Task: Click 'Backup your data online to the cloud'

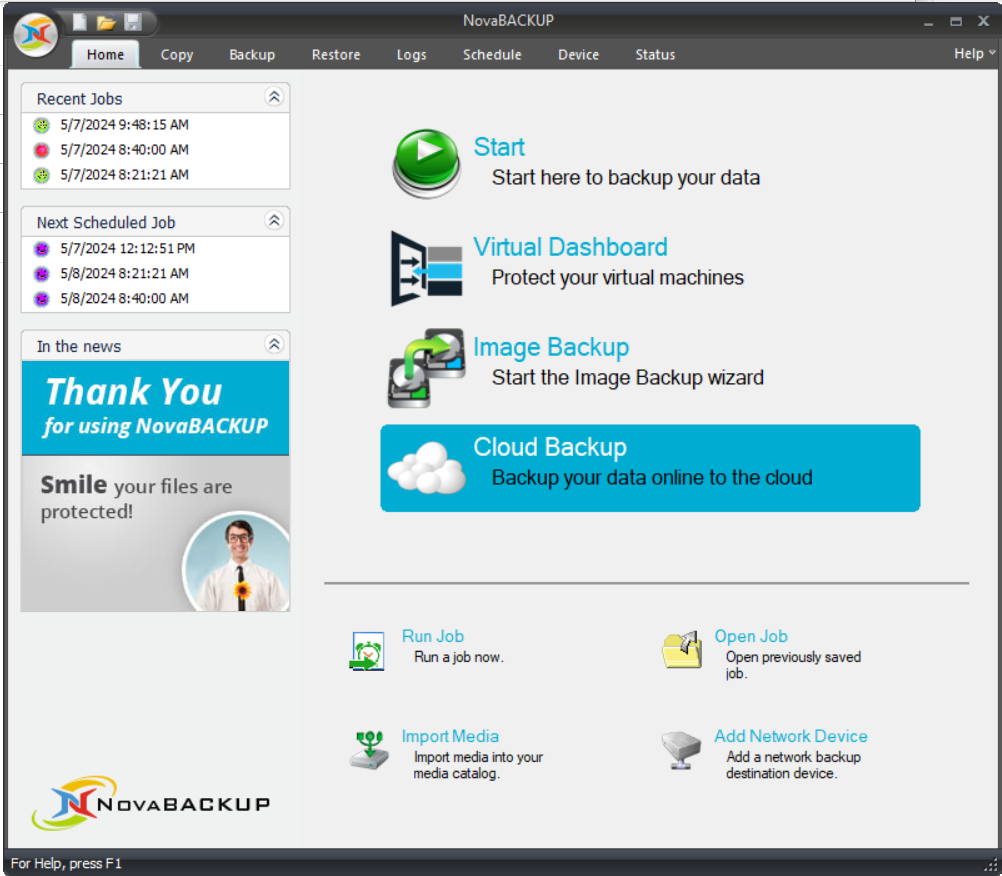Action: point(652,478)
